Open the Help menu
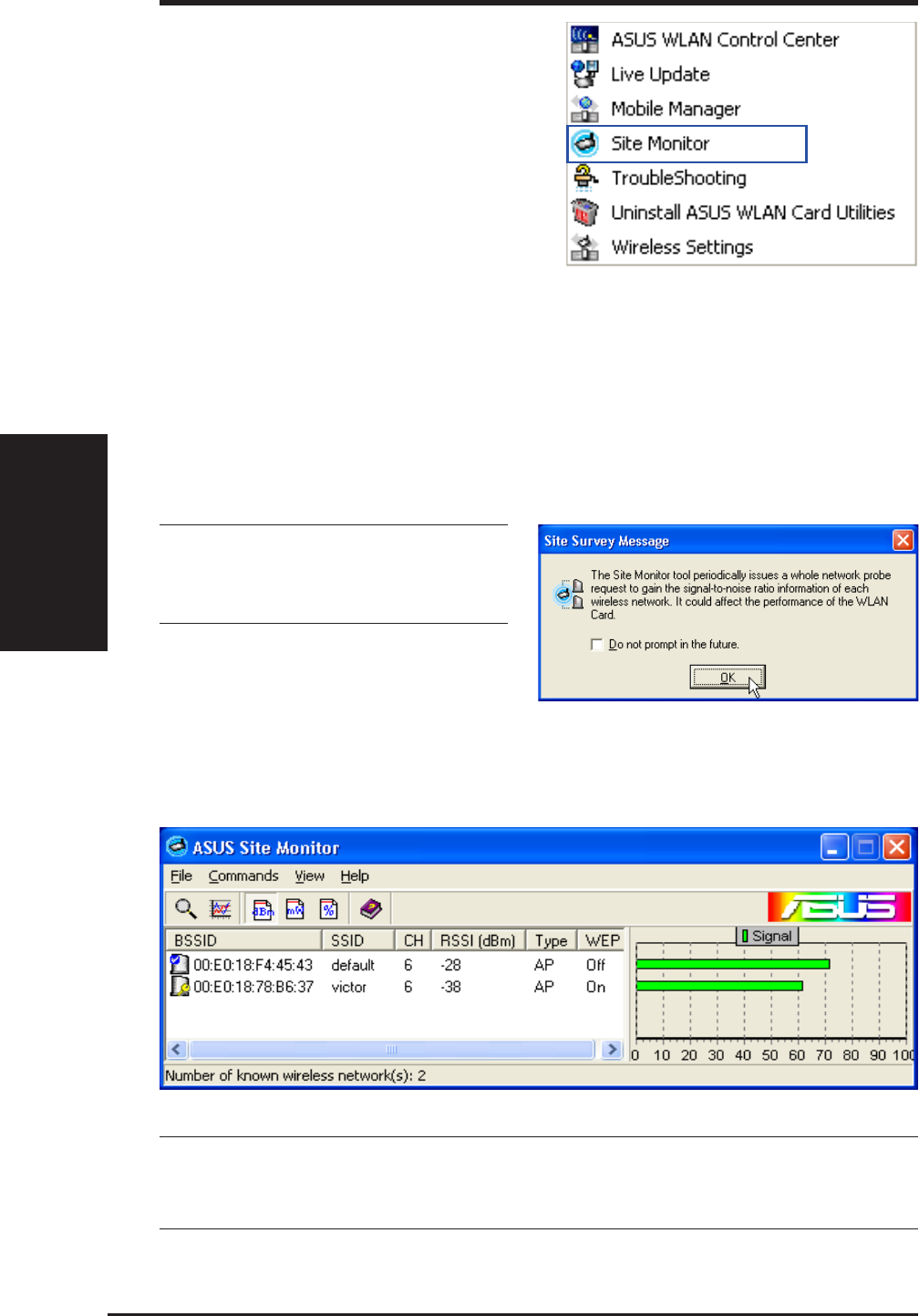 tap(355, 876)
